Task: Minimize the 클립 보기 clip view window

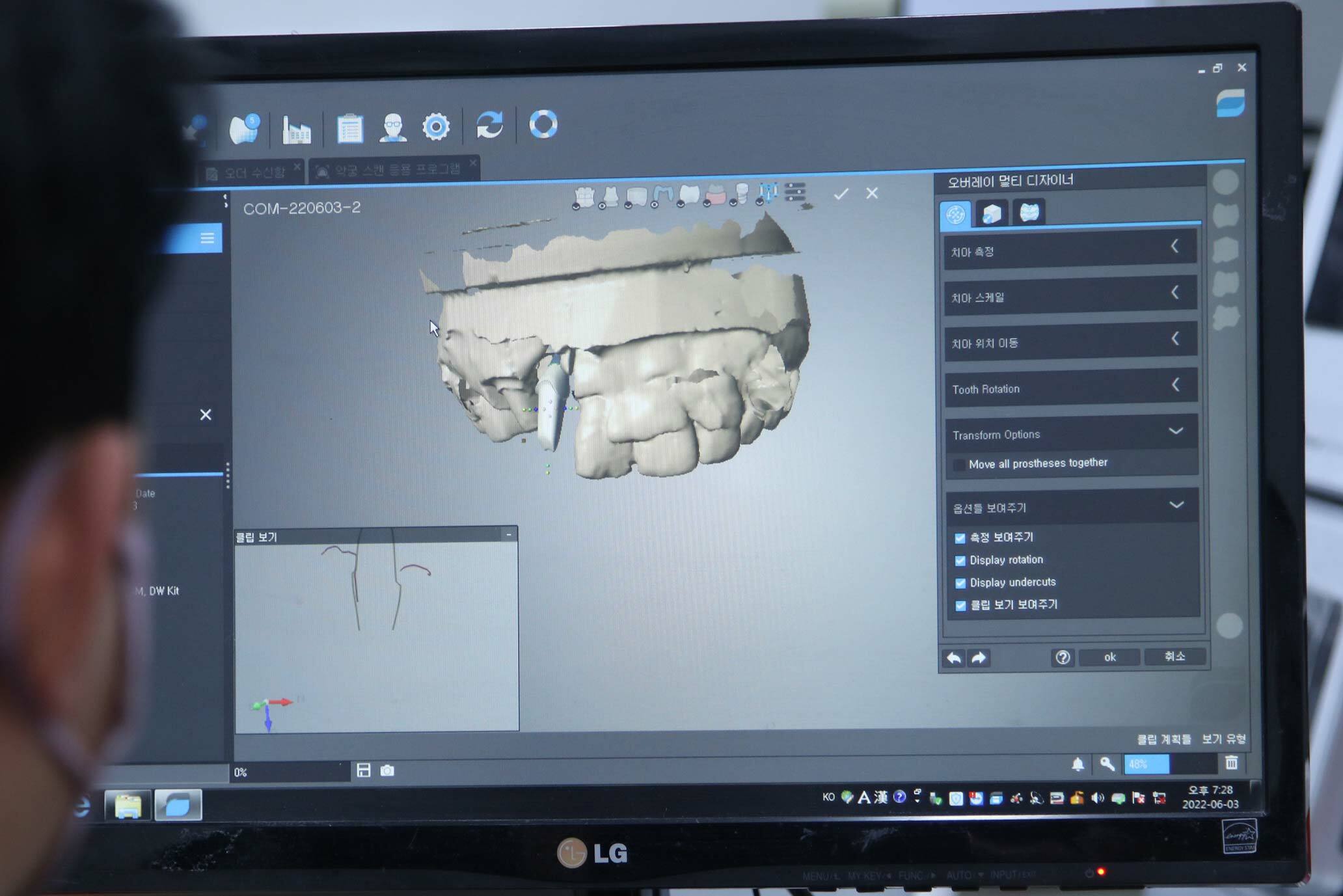Action: click(509, 535)
